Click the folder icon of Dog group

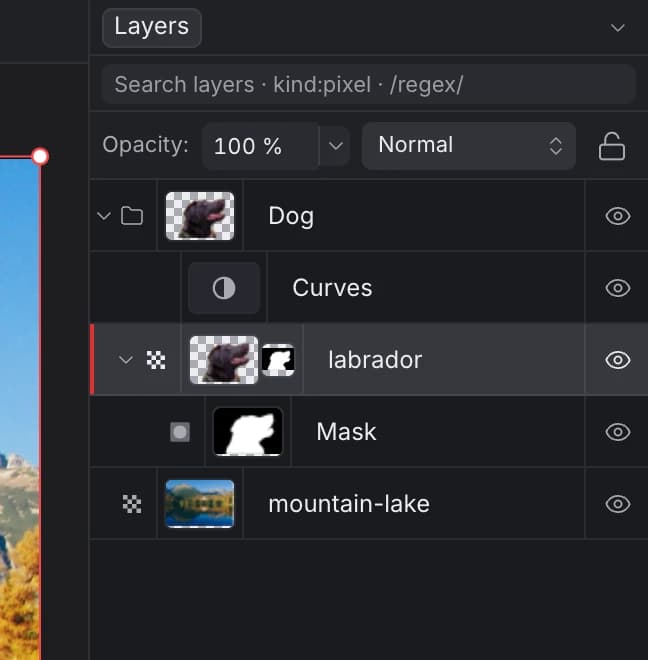point(132,216)
